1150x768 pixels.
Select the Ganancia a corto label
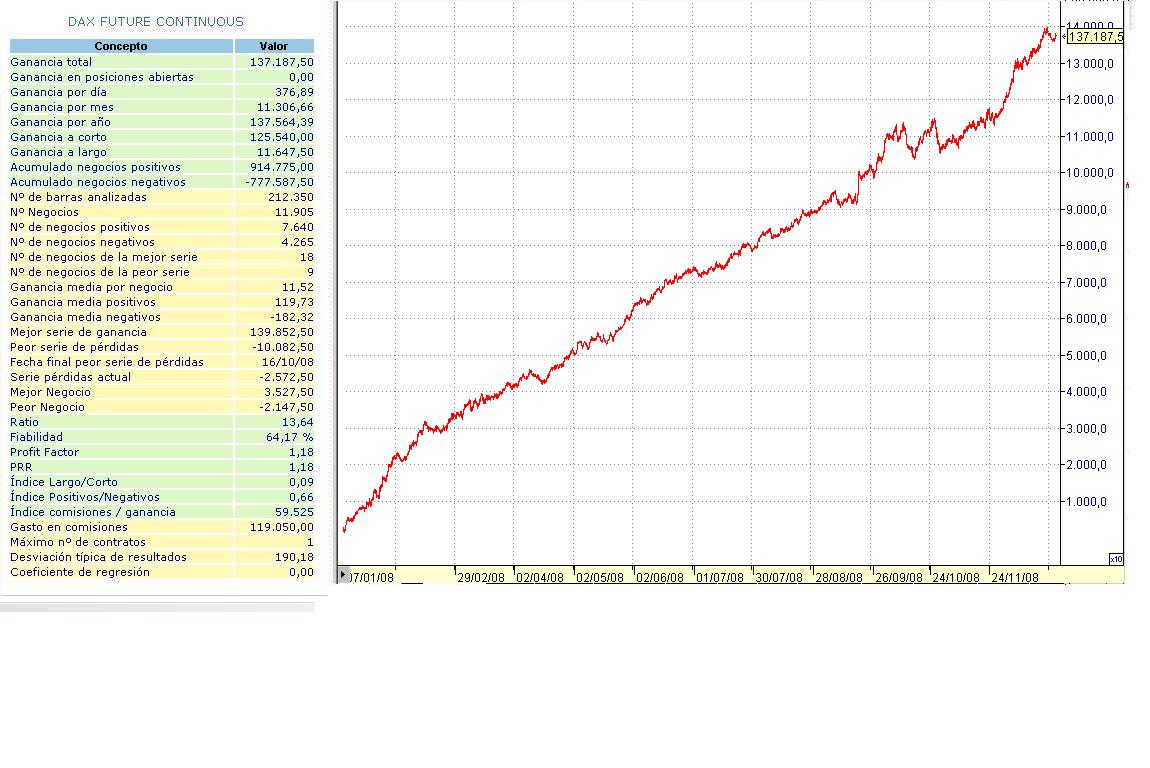59,137
